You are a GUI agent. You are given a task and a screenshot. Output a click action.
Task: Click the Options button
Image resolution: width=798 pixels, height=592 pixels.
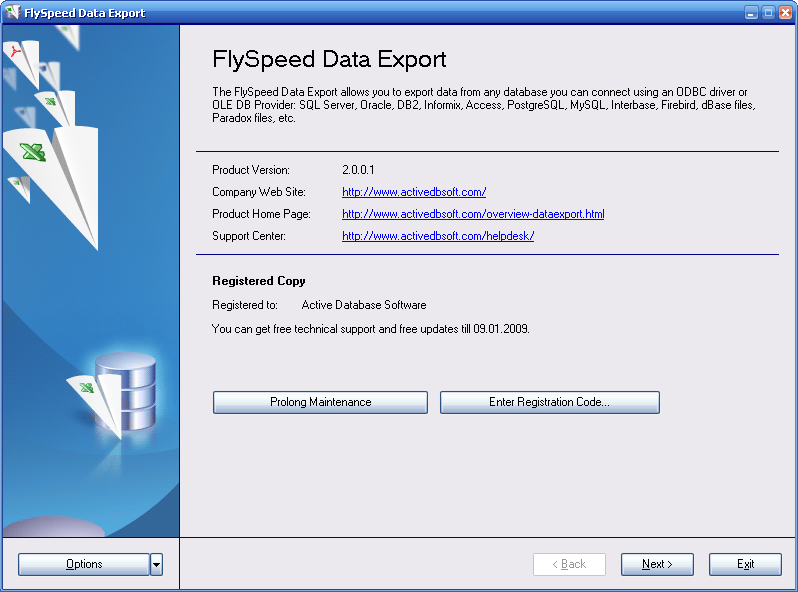pos(84,565)
